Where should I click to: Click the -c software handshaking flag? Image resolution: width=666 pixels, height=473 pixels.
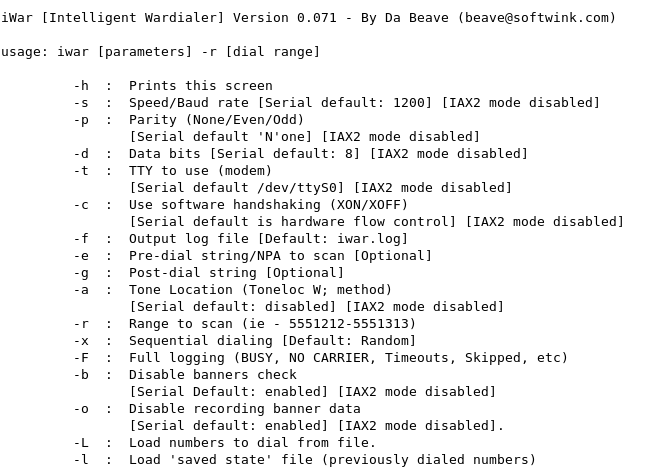click(x=81, y=205)
